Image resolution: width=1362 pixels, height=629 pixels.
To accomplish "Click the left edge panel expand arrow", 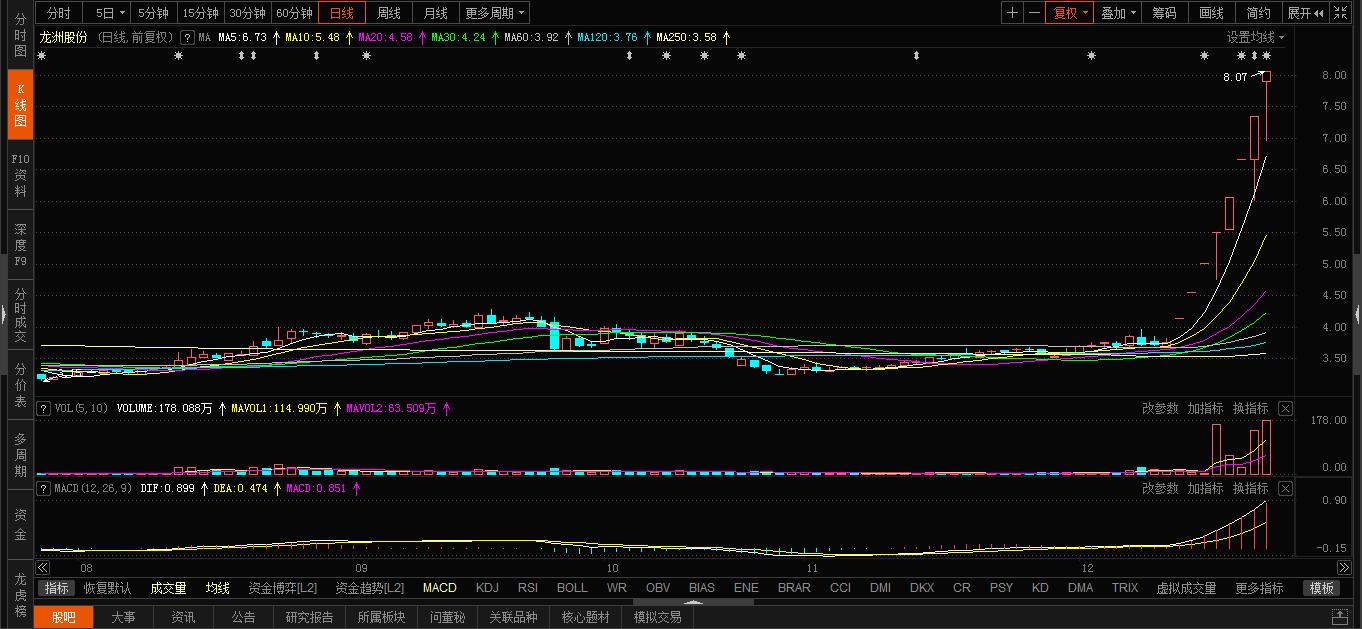I will [3, 314].
